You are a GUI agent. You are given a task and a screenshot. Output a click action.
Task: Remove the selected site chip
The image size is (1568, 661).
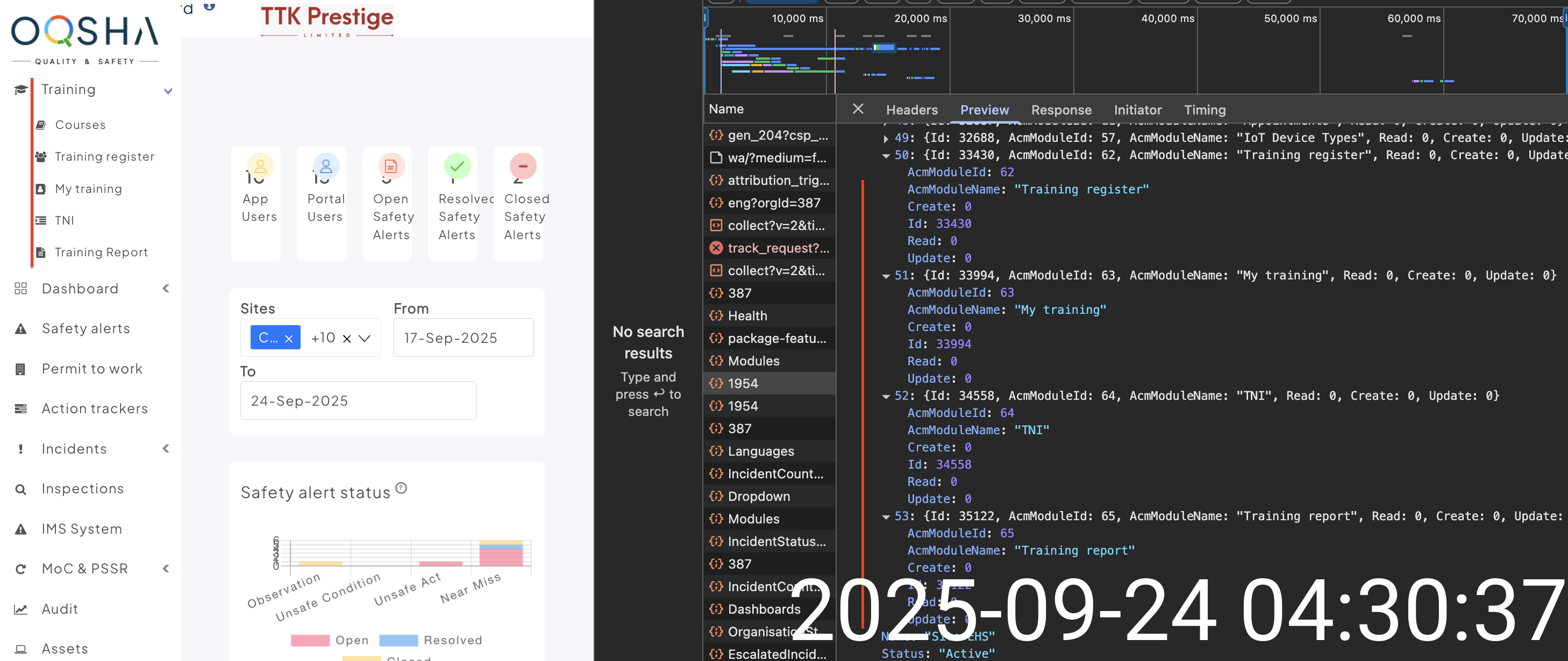[289, 339]
